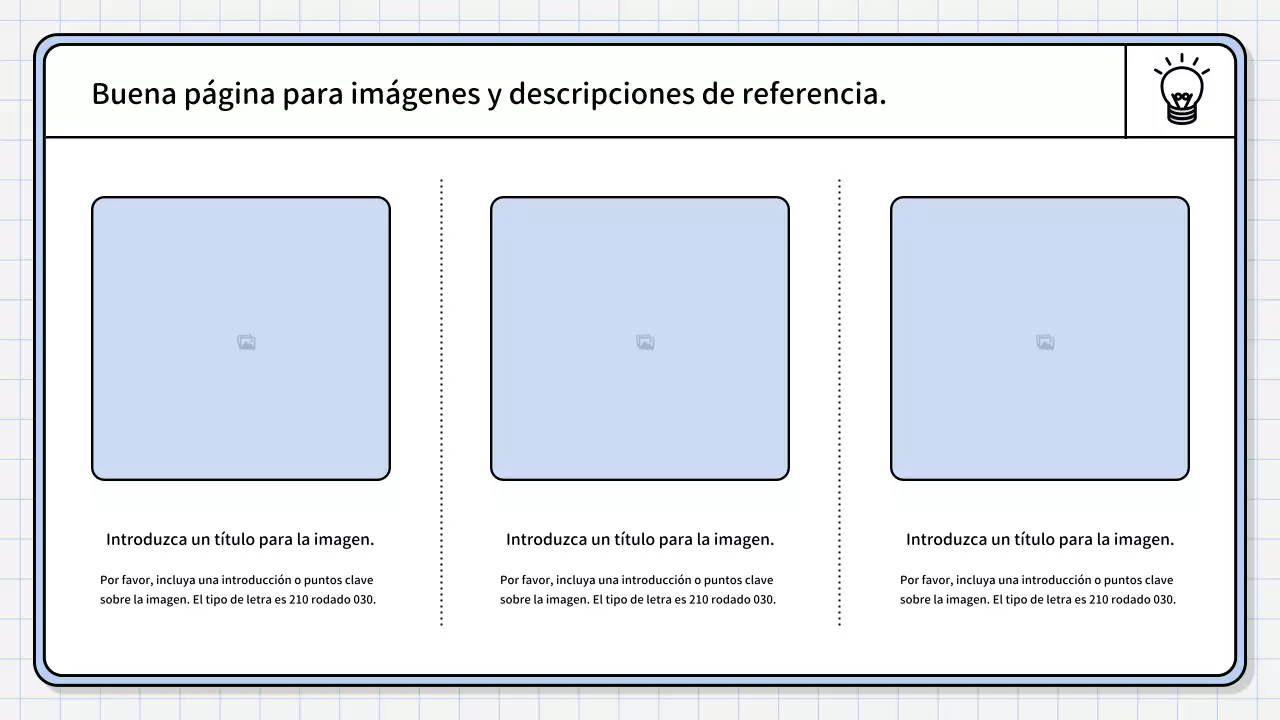This screenshot has width=1280, height=720.
Task: Click the title text of the third card
Action: point(1041,538)
